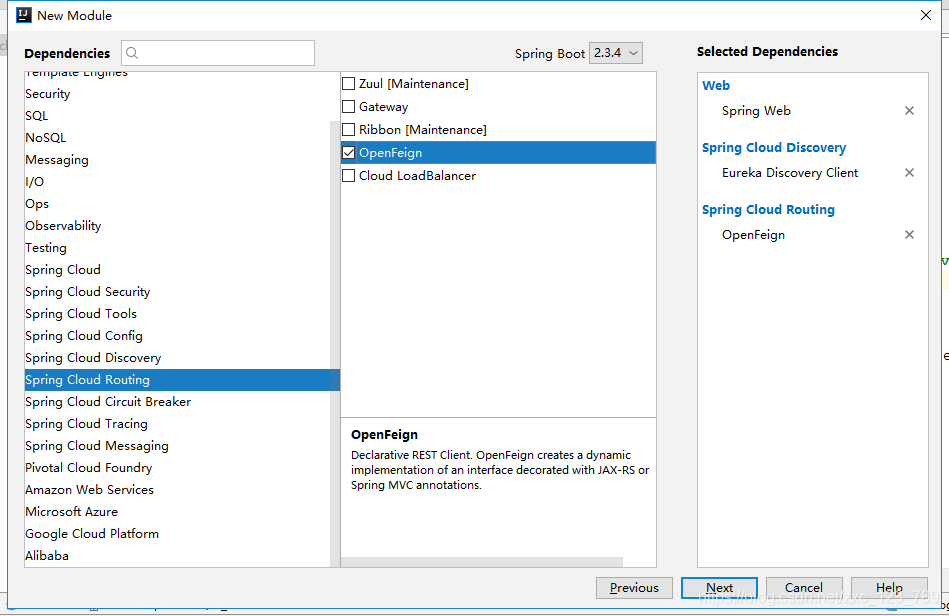This screenshot has height=616, width=949.
Task: Click the Spring Cloud Discovery heading in Selected Dependencies
Action: [773, 148]
